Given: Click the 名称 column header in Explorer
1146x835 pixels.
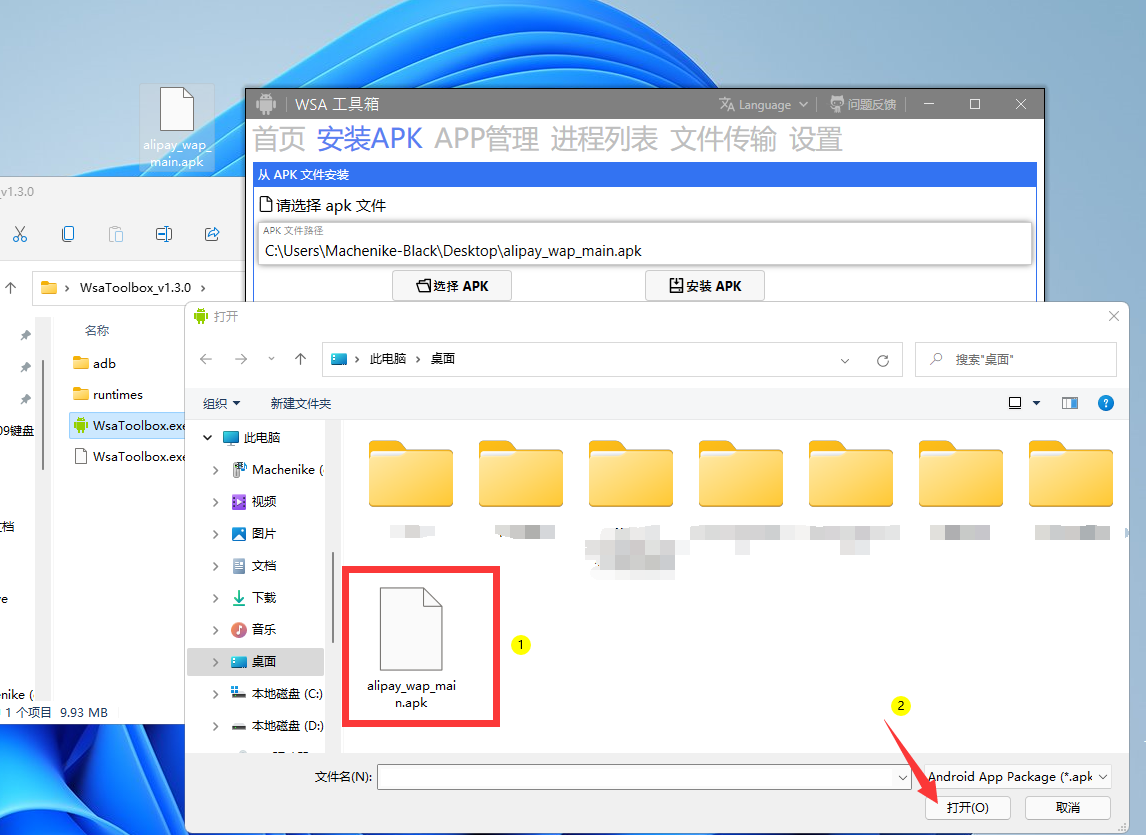Looking at the screenshot, I should pyautogui.click(x=96, y=330).
